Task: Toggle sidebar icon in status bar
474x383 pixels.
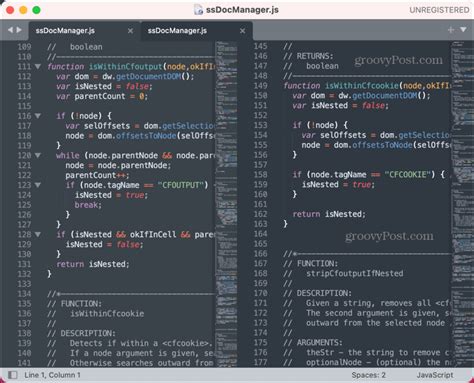Action: click(13, 375)
